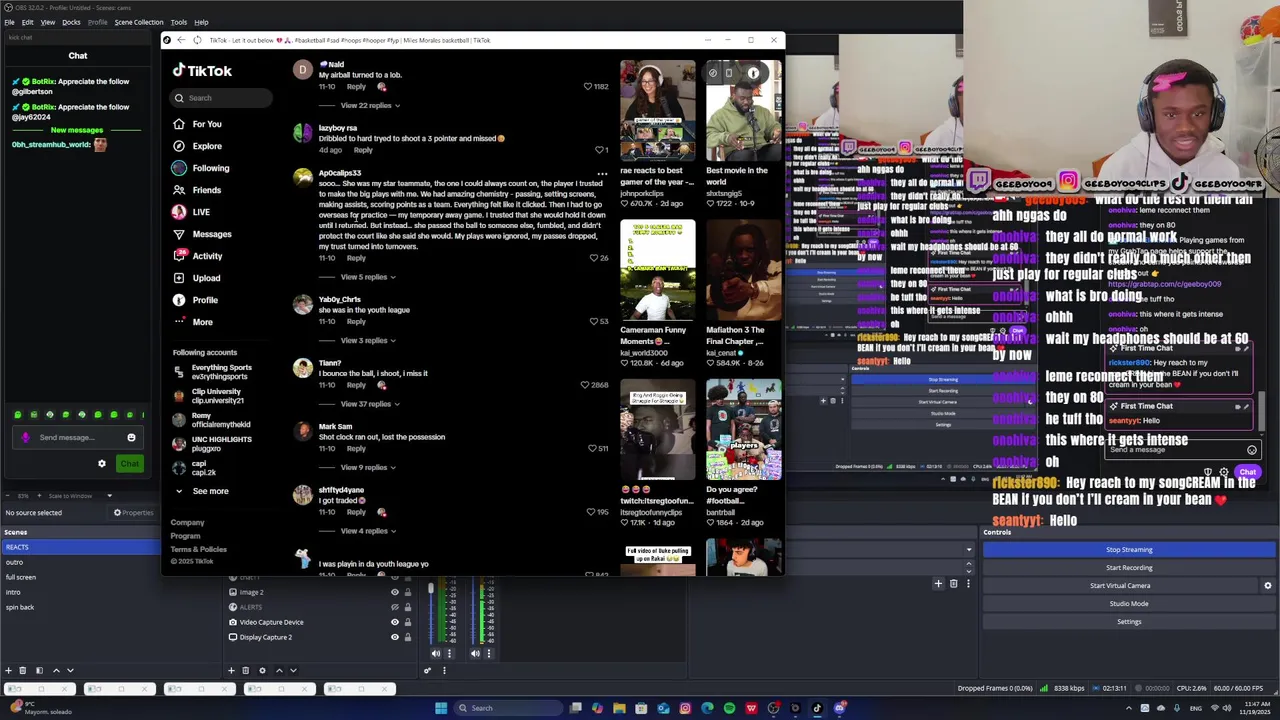The image size is (1280, 720).
Task: Move source down arrow in Sources toolbar
Action: click(x=293, y=670)
